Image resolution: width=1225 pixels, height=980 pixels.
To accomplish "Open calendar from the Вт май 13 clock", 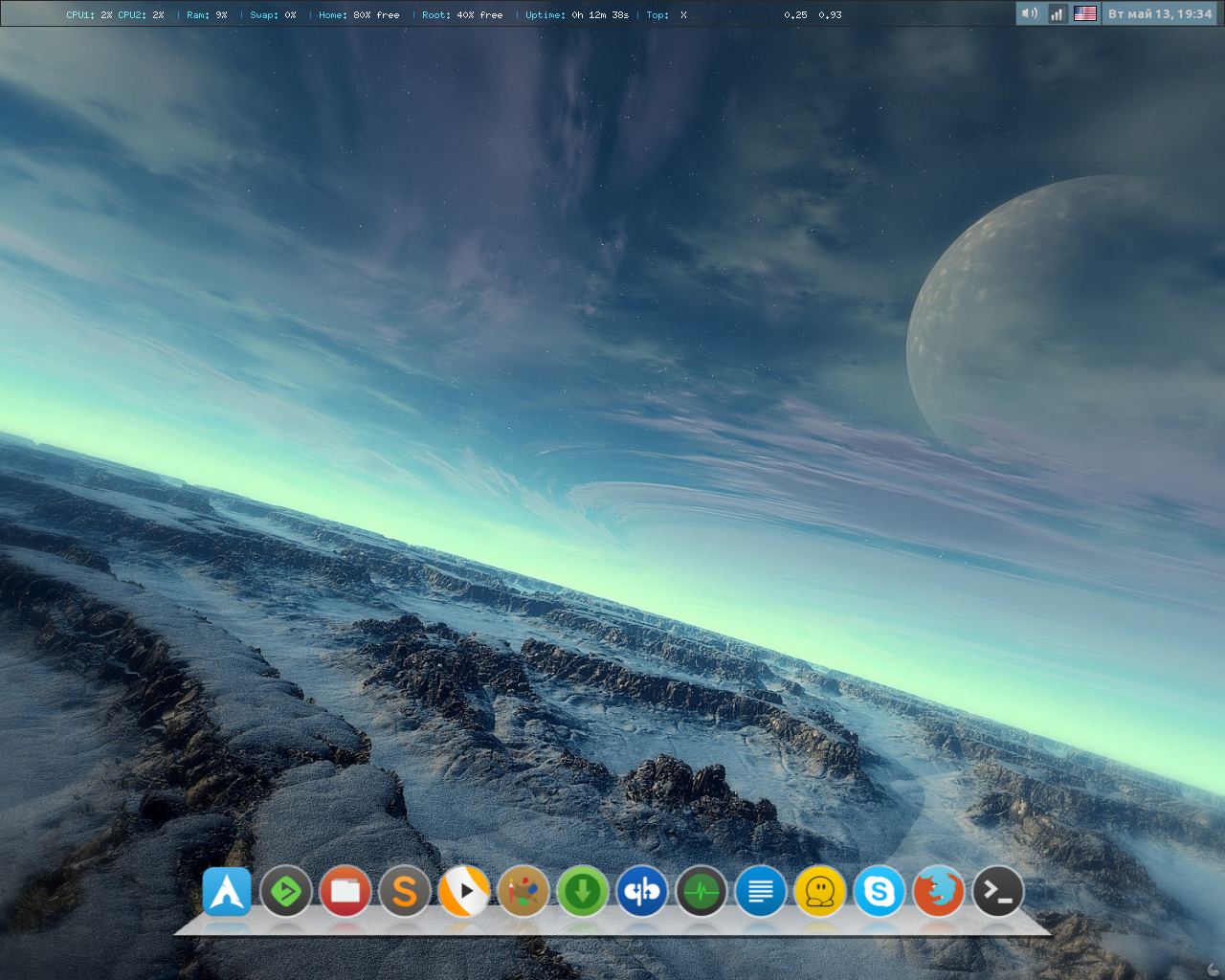I will click(x=1160, y=13).
